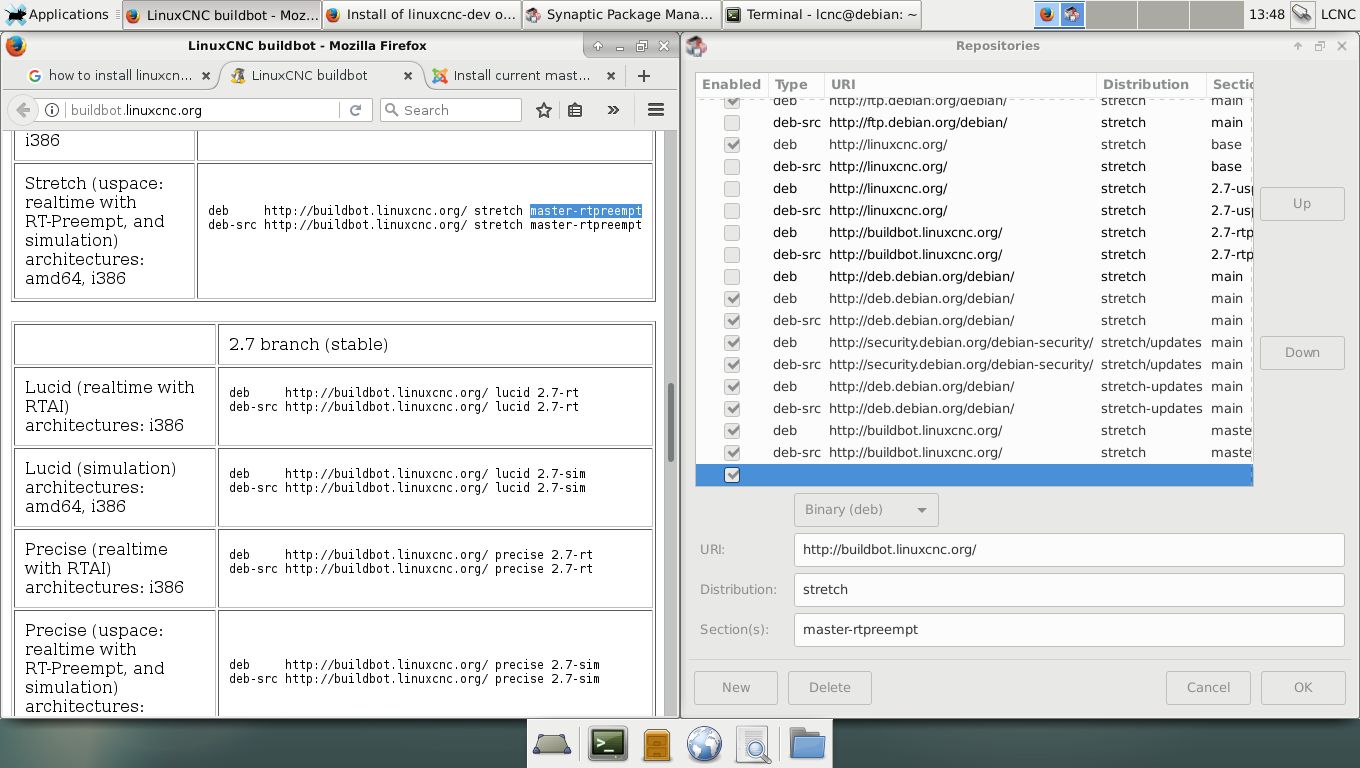Click 'Lucid (simulation)' row label

click(x=100, y=468)
